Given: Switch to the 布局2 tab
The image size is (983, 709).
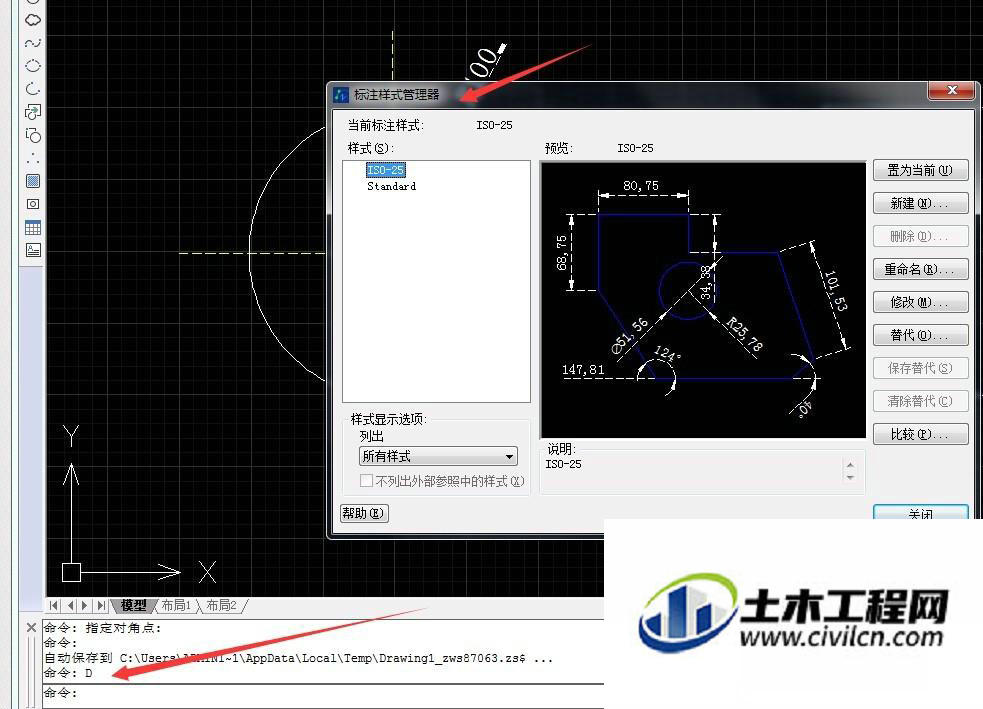Looking at the screenshot, I should click(x=222, y=606).
